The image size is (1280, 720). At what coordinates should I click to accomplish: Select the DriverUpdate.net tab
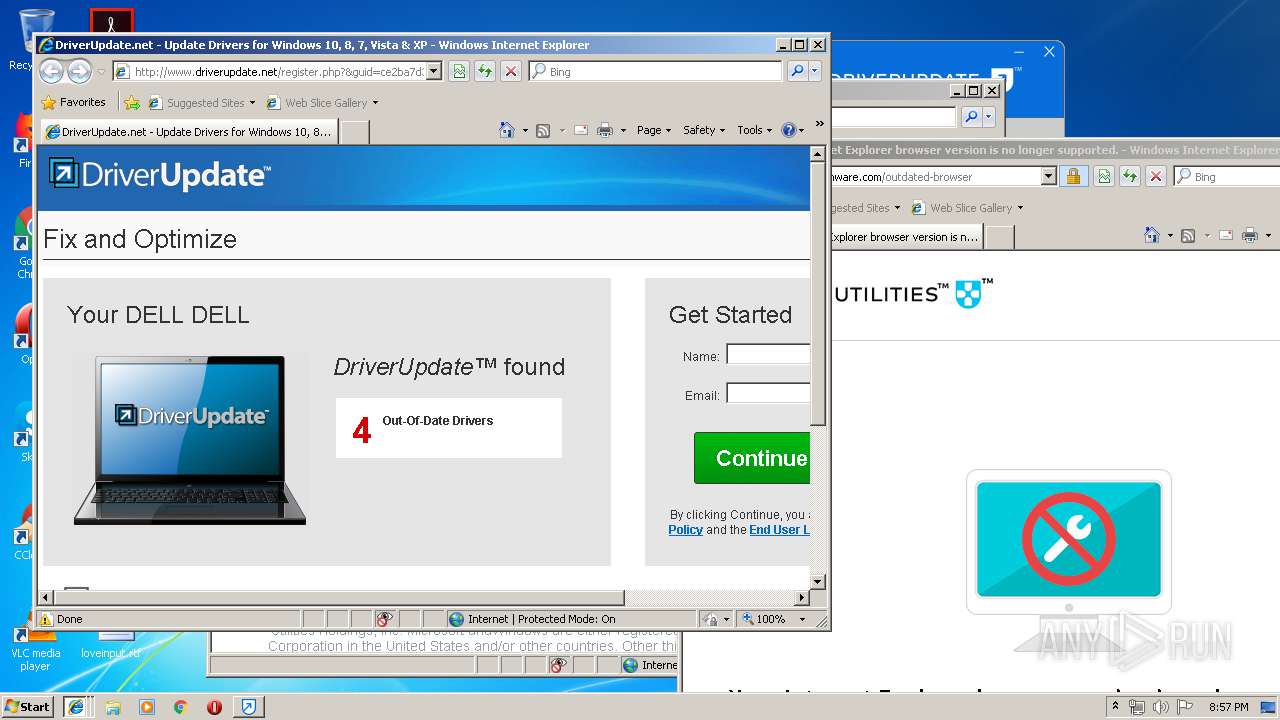pos(188,131)
